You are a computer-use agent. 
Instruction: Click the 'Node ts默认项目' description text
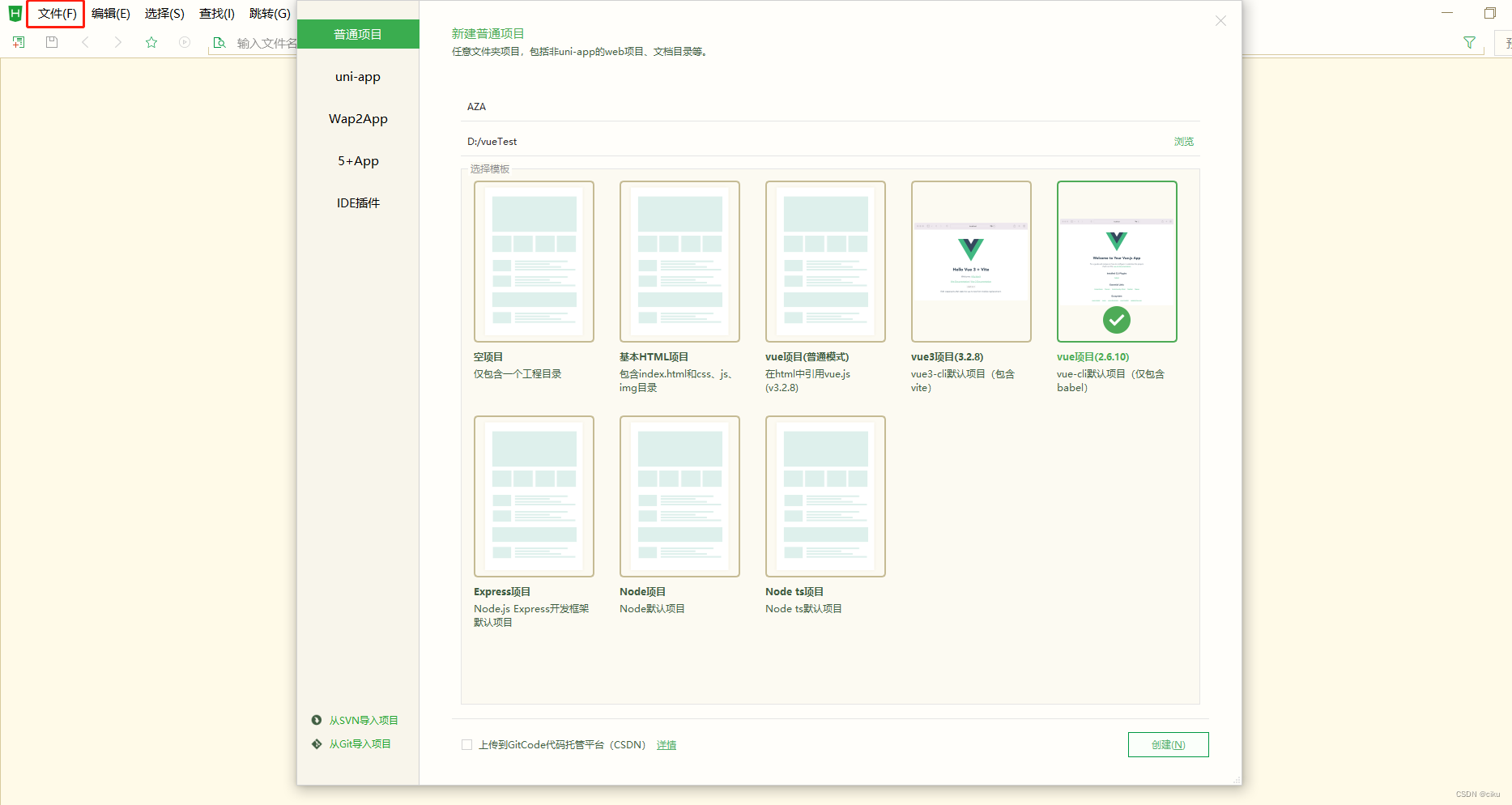(x=803, y=608)
